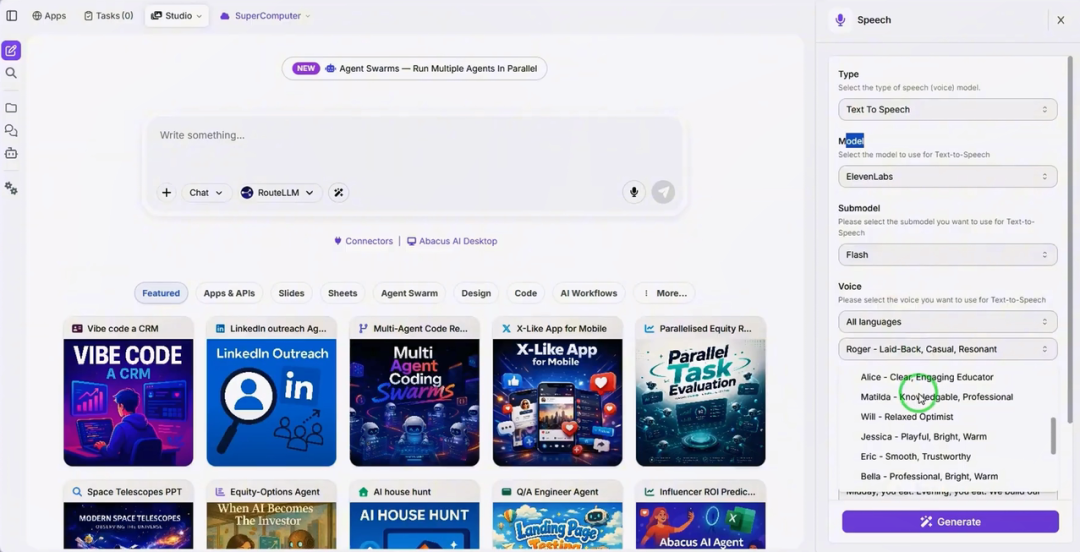Click the magic wand icon beside RouteLLM
The width and height of the screenshot is (1080, 552).
[338, 193]
